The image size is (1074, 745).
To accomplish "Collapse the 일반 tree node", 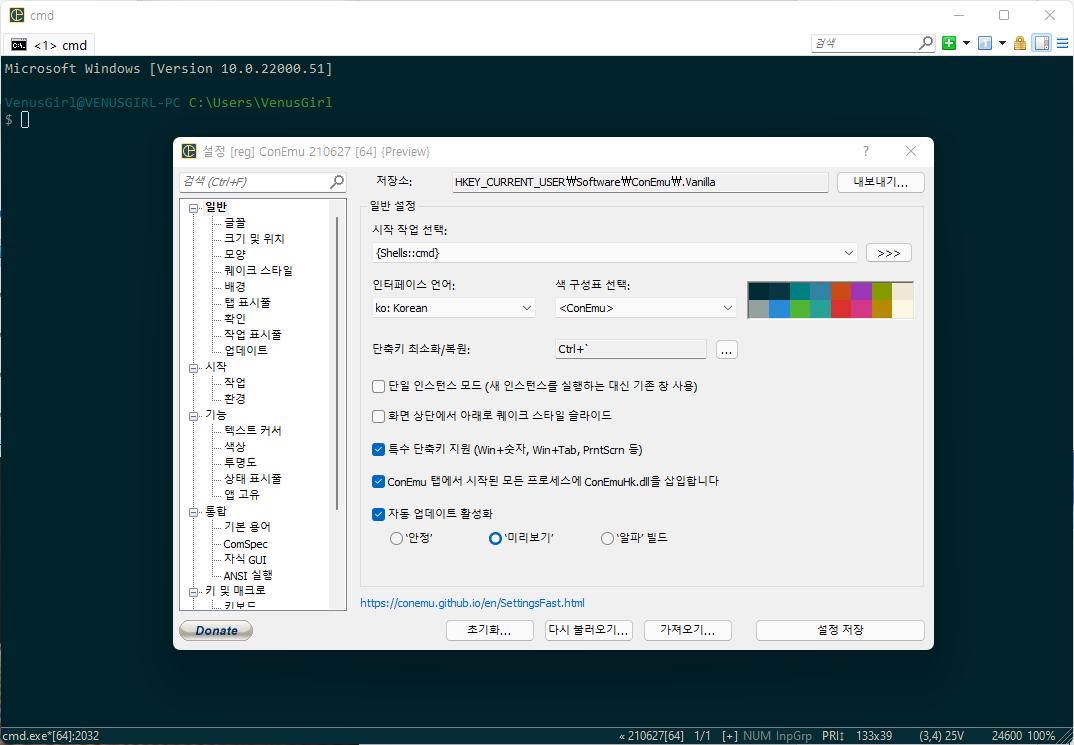I will (x=194, y=208).
